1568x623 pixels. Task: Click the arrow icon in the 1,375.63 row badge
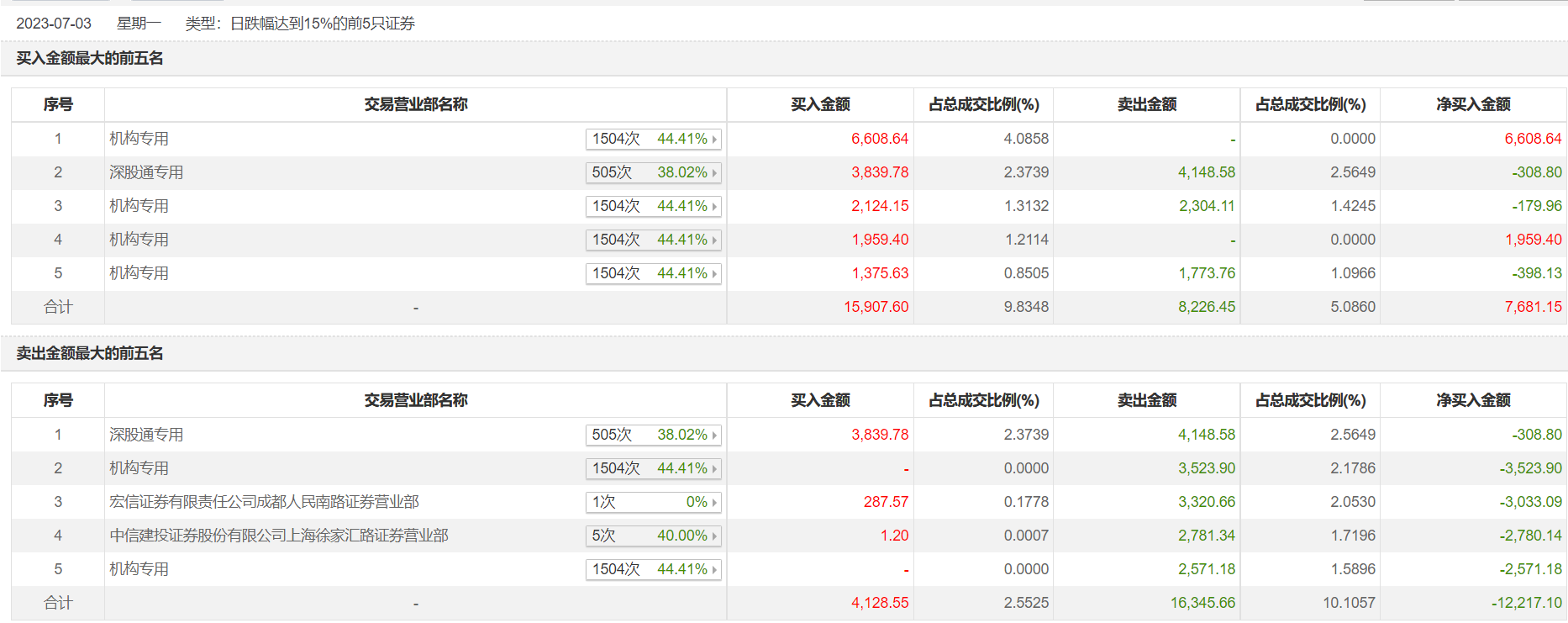pyautogui.click(x=714, y=274)
